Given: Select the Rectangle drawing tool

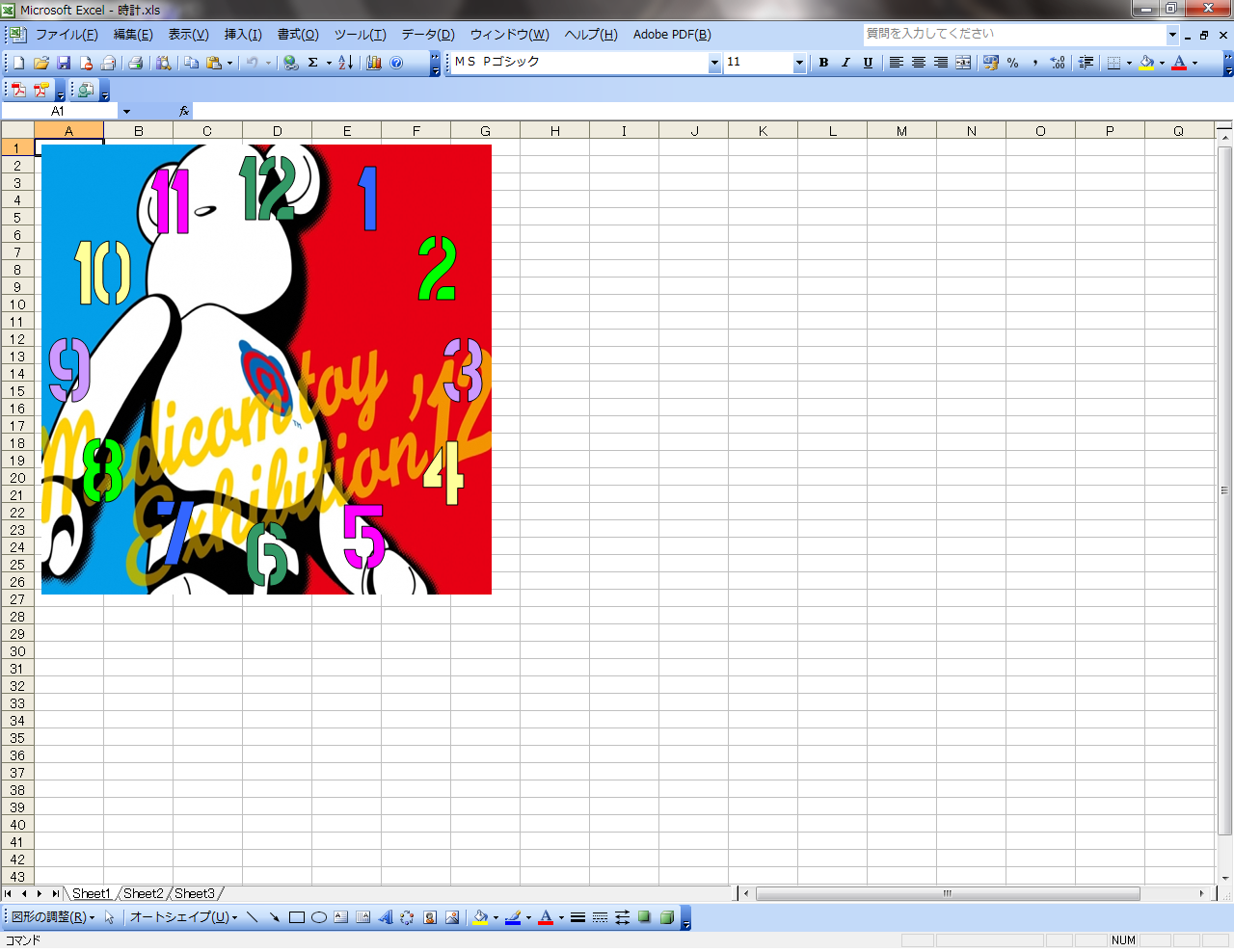Looking at the screenshot, I should coord(297,917).
